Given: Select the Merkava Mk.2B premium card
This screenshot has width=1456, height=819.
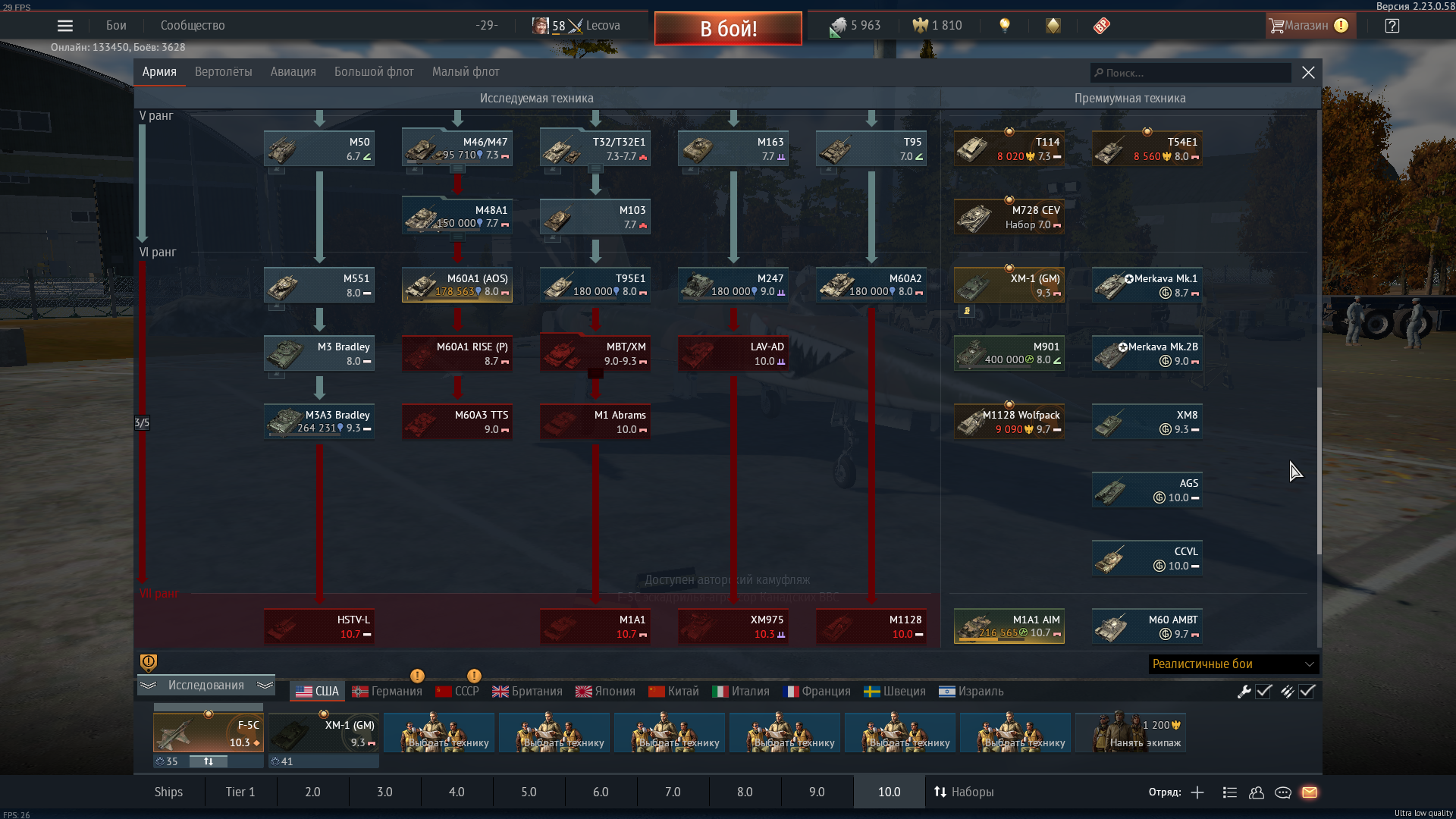Looking at the screenshot, I should [1147, 353].
